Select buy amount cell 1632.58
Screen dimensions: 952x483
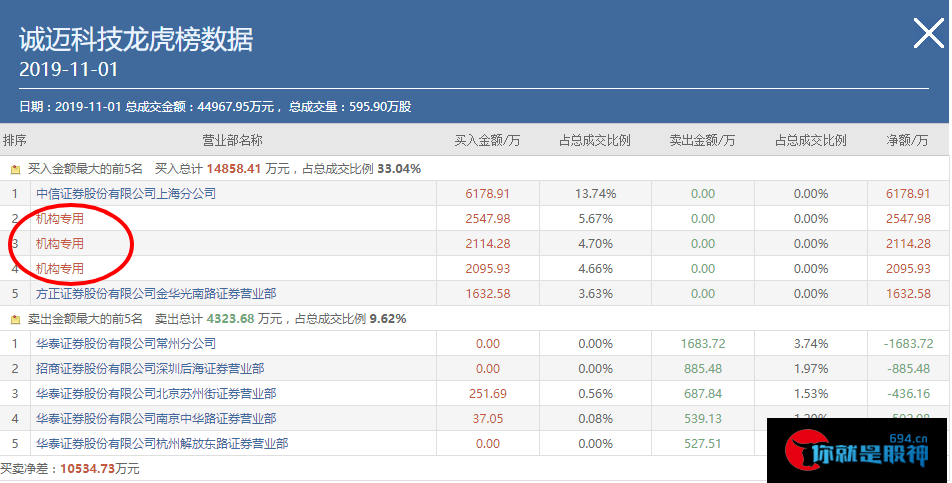(488, 294)
